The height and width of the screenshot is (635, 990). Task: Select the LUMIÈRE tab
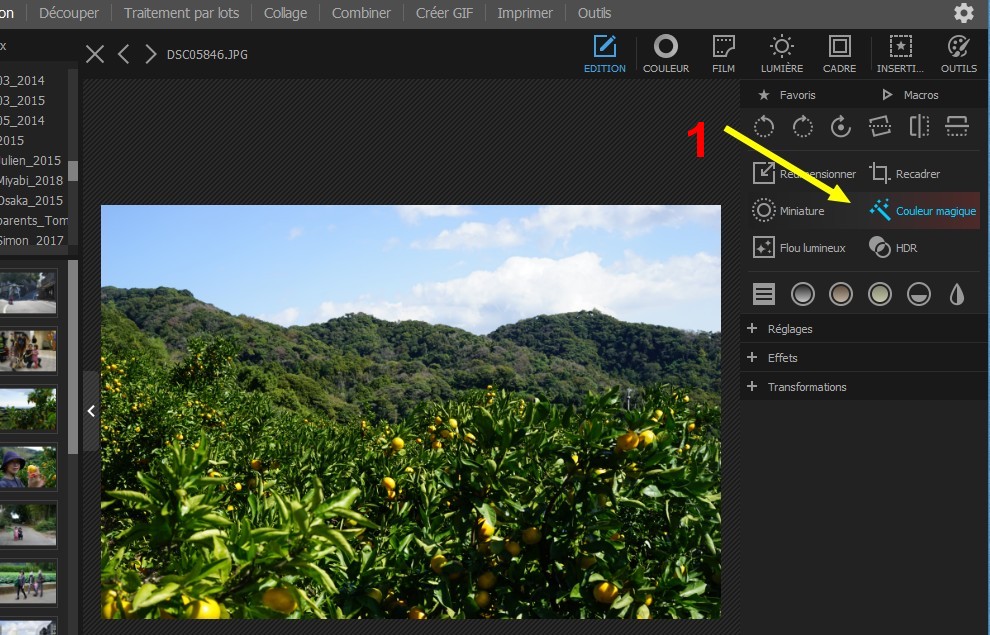tap(782, 54)
